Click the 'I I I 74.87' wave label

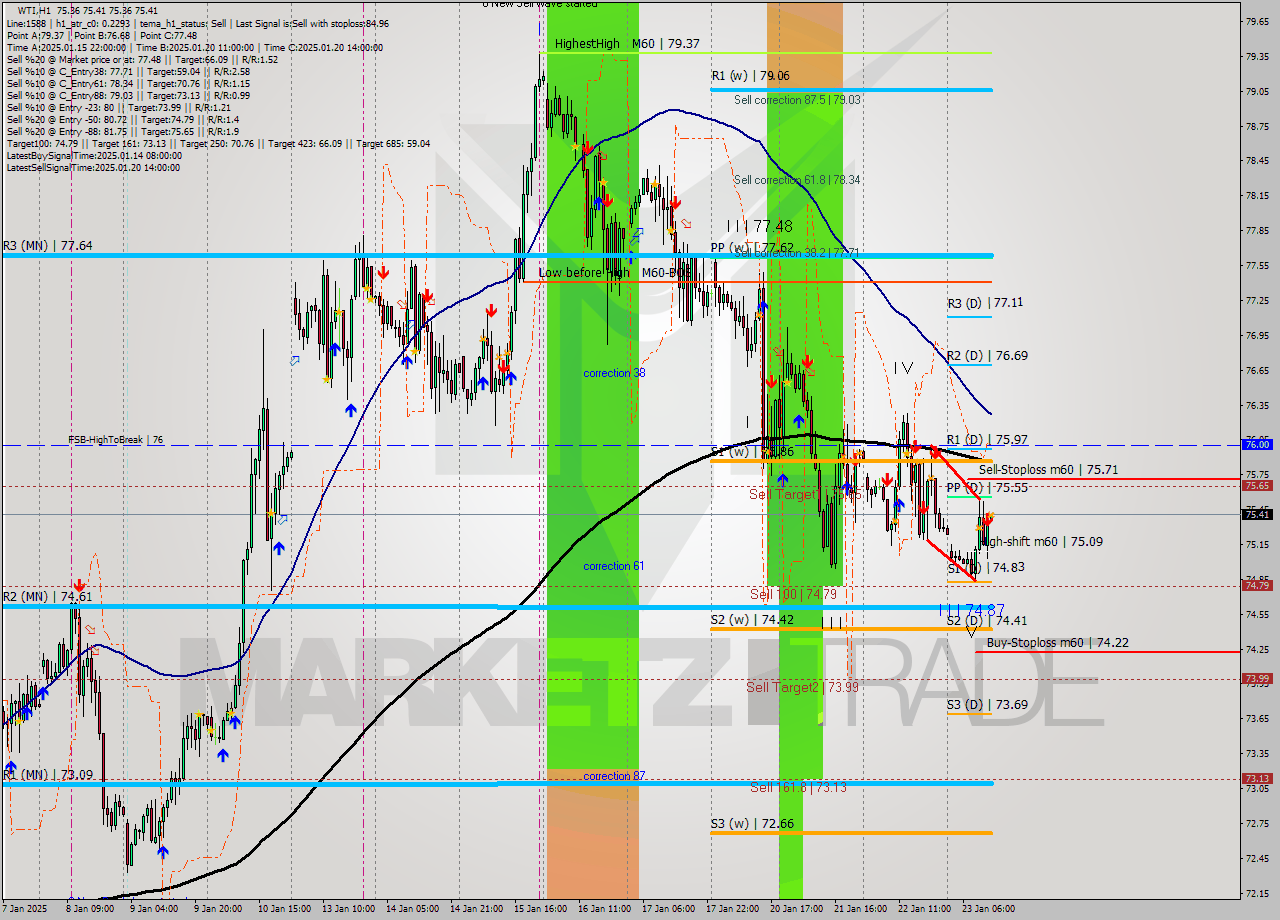click(x=971, y=609)
